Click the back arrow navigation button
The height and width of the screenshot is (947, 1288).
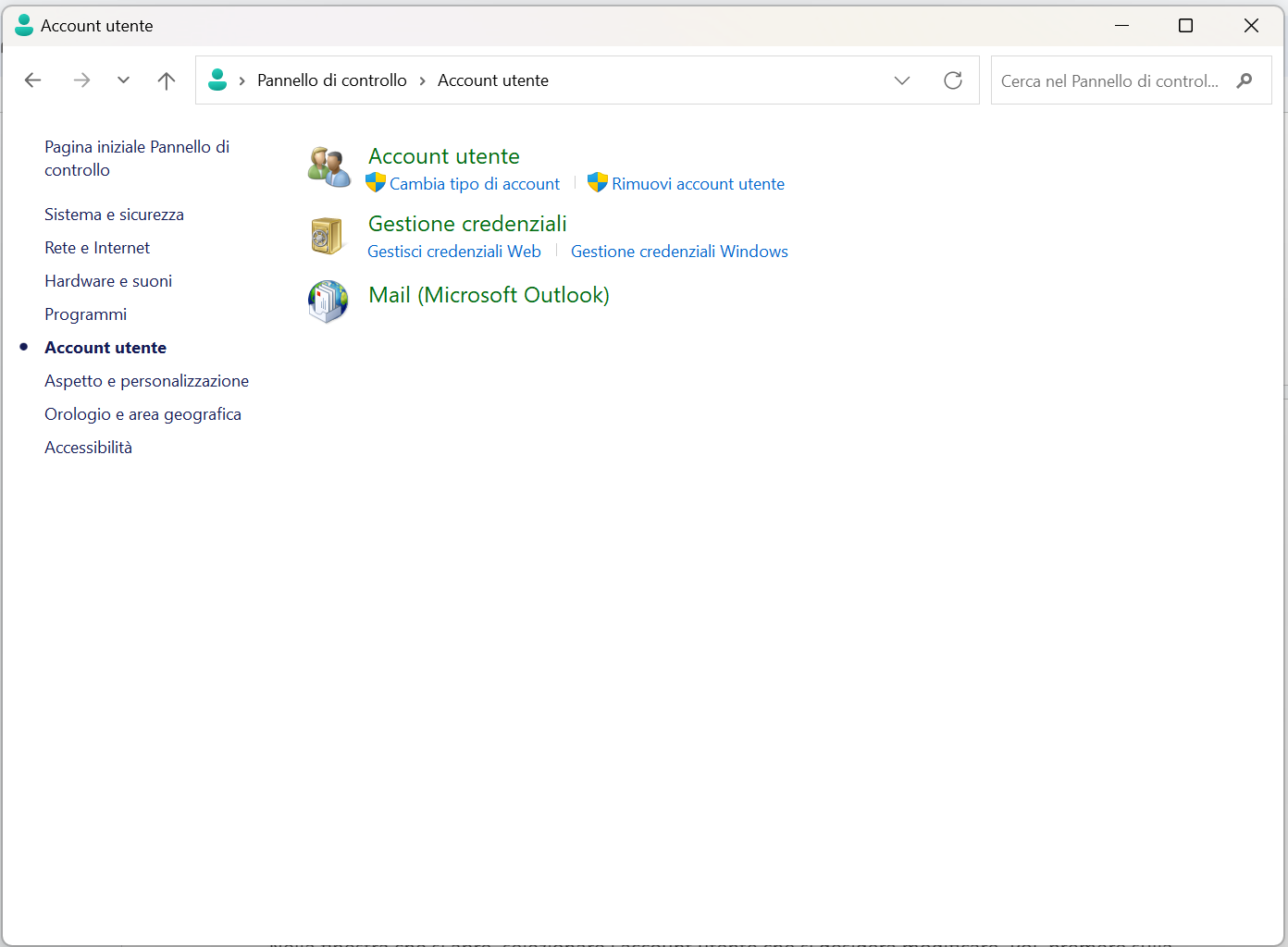pyautogui.click(x=33, y=80)
